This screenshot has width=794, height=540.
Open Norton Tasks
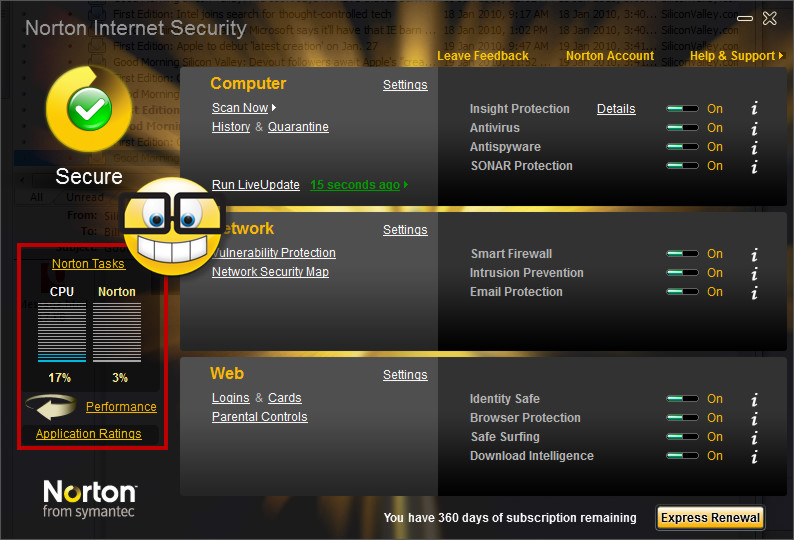tap(88, 263)
